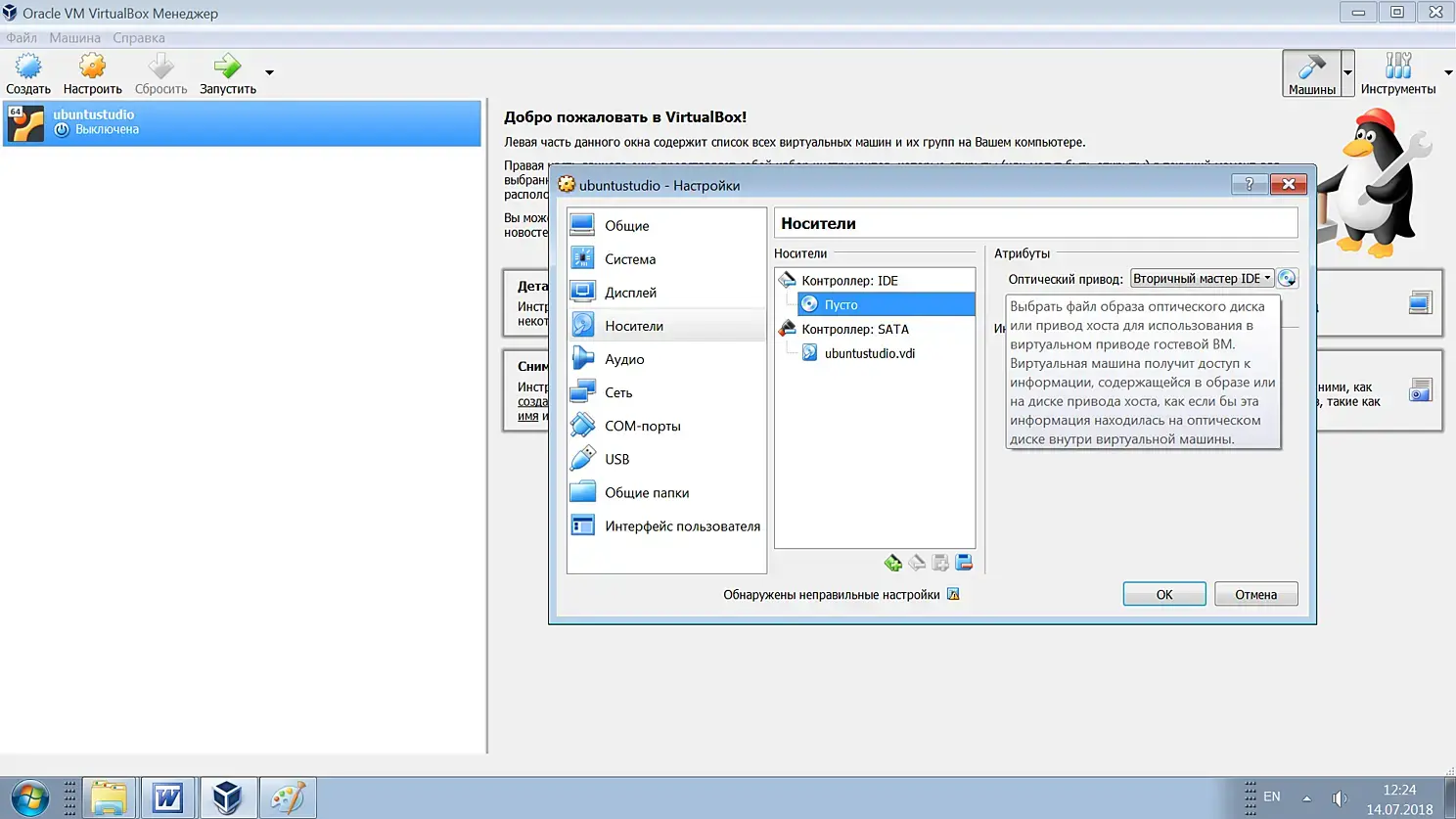The height and width of the screenshot is (819, 1456).
Task: Click the remove attachment icon below storage tree
Action: [x=964, y=563]
